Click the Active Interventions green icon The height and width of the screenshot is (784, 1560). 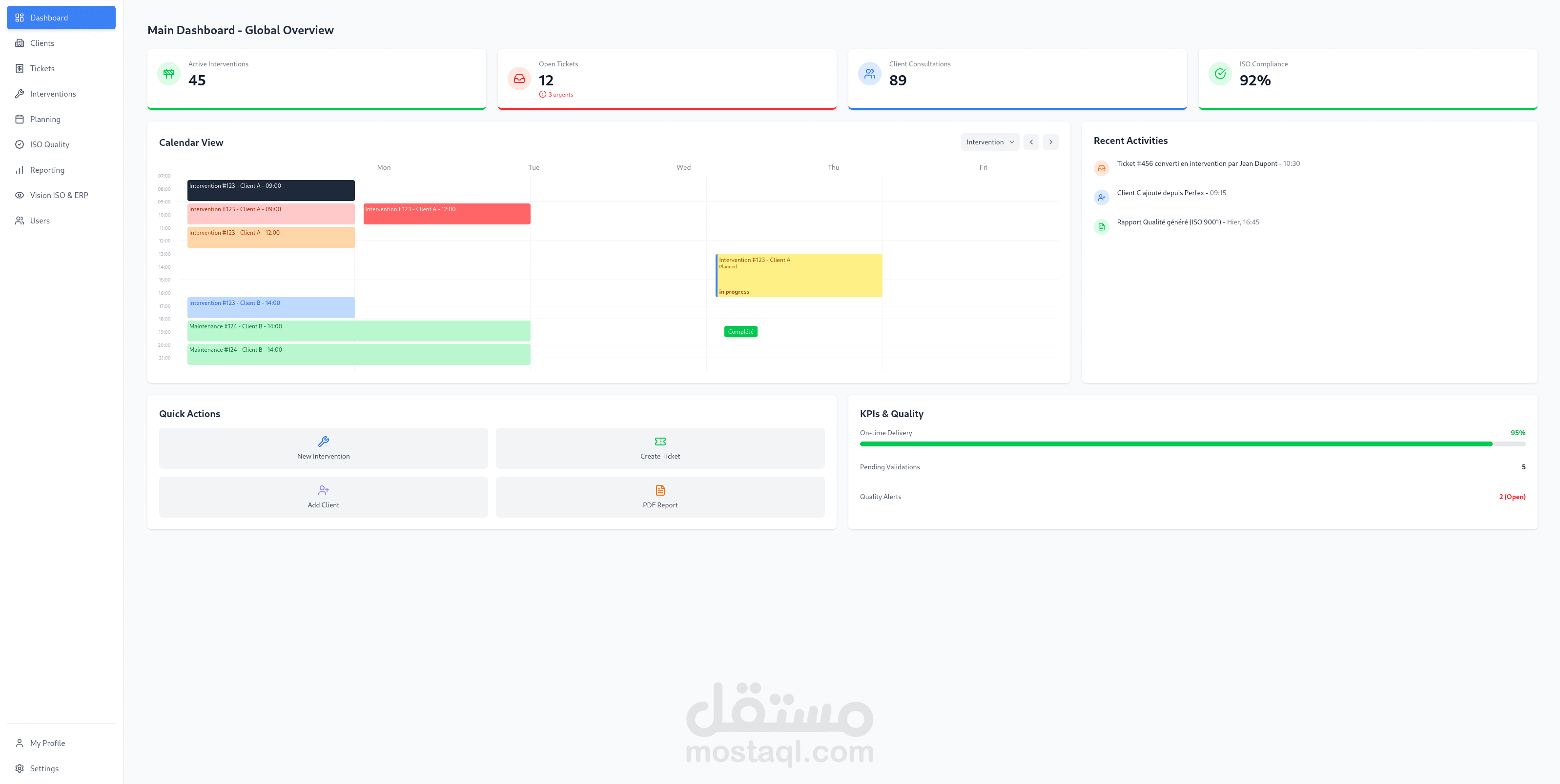click(x=169, y=73)
